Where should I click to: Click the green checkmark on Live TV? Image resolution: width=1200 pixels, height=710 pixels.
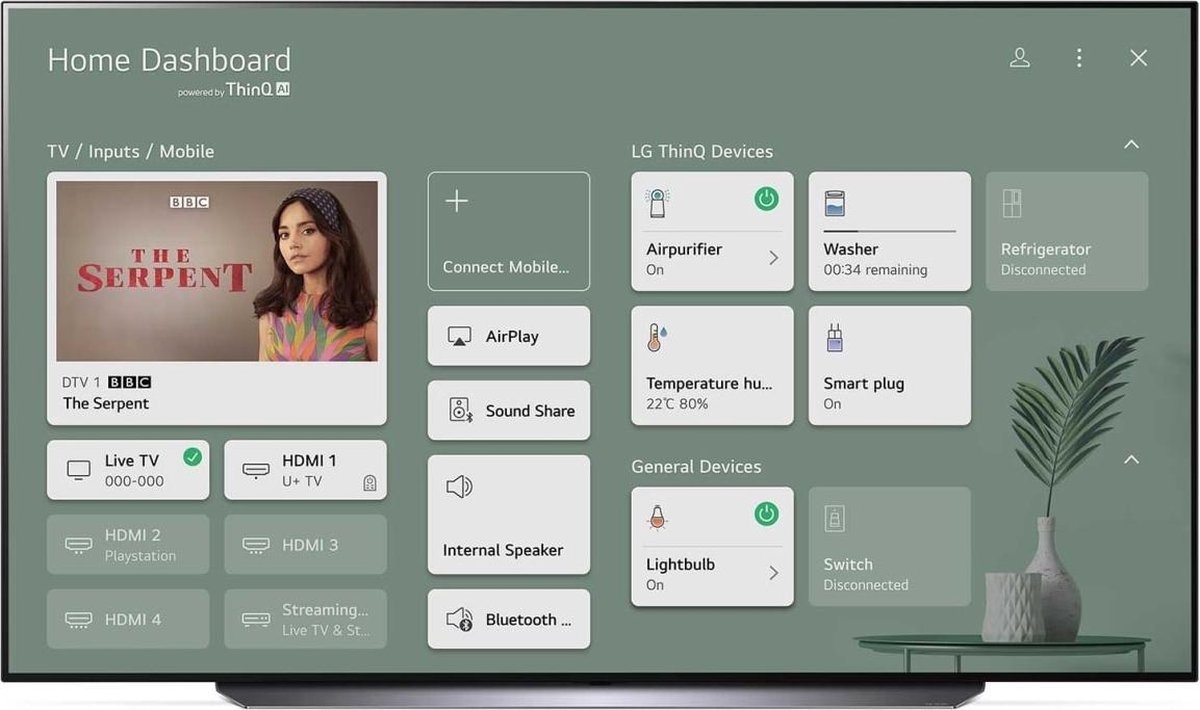tap(193, 457)
